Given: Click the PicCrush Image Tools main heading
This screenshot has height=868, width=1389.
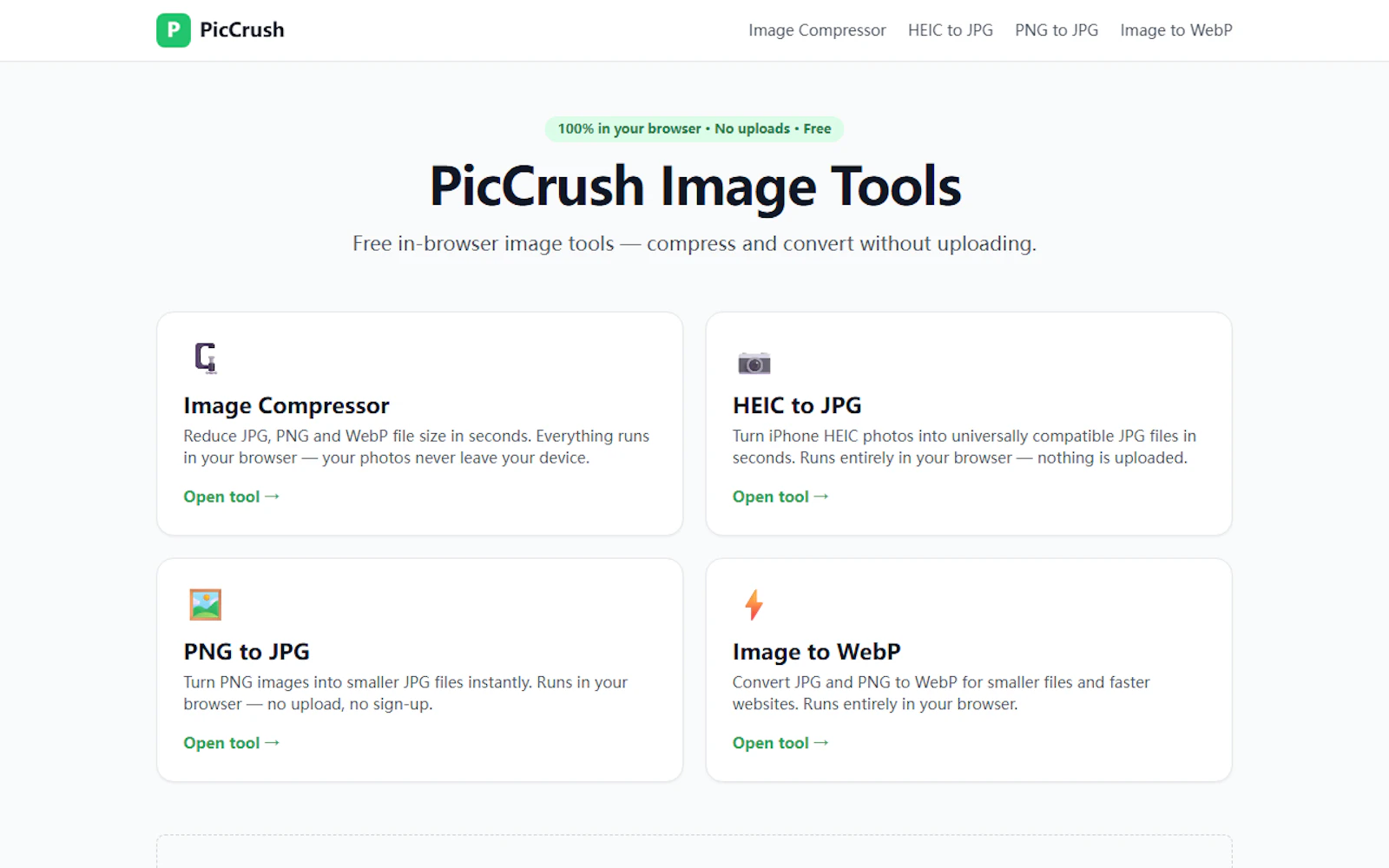Looking at the screenshot, I should 695,187.
